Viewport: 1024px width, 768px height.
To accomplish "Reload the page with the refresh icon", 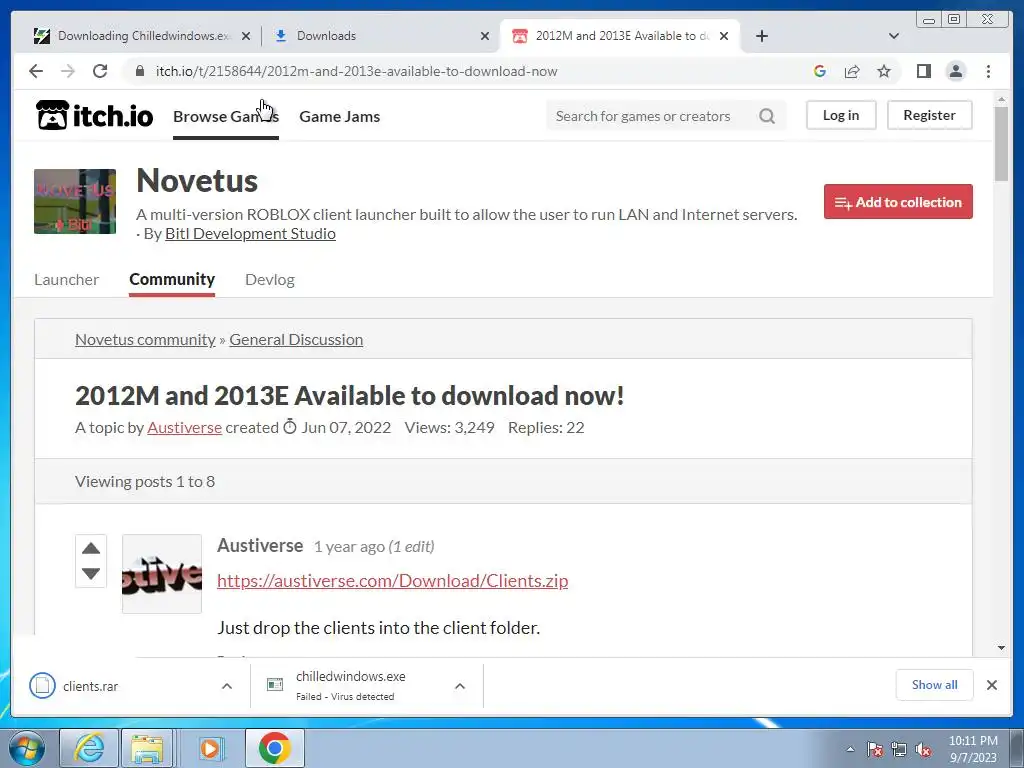I will [100, 71].
